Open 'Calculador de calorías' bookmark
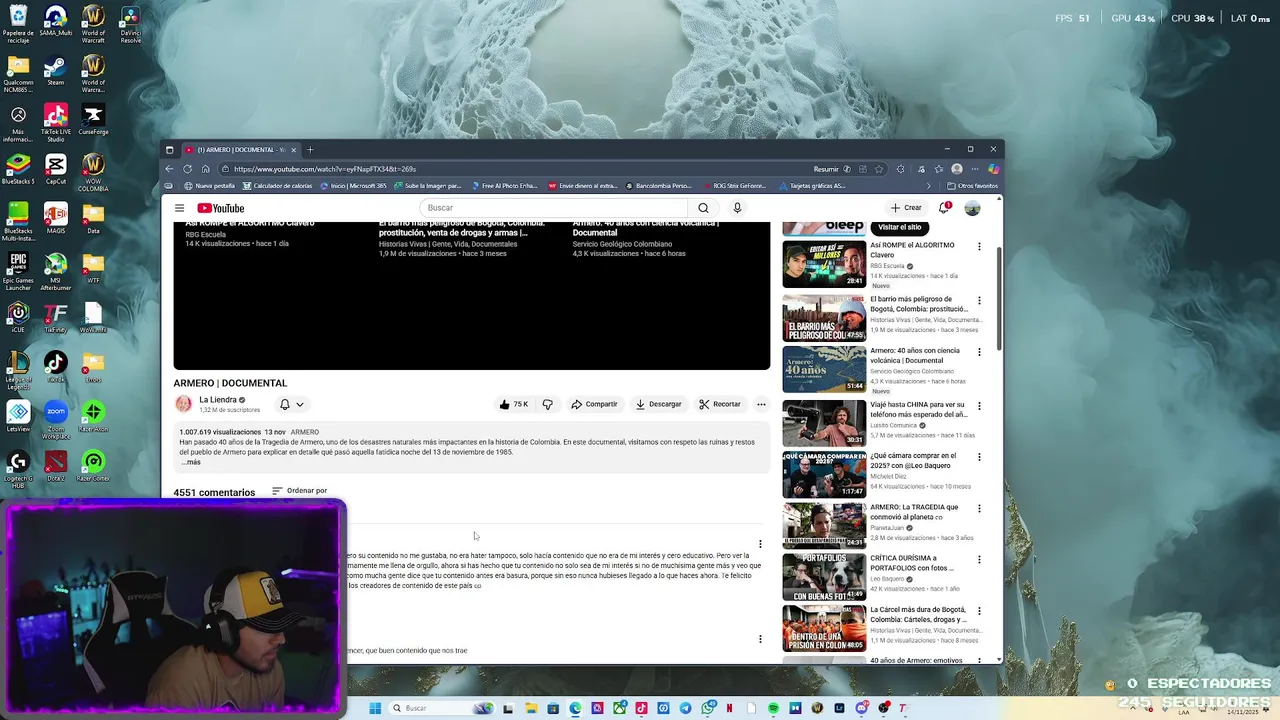Viewport: 1280px width, 720px height. tap(277, 186)
